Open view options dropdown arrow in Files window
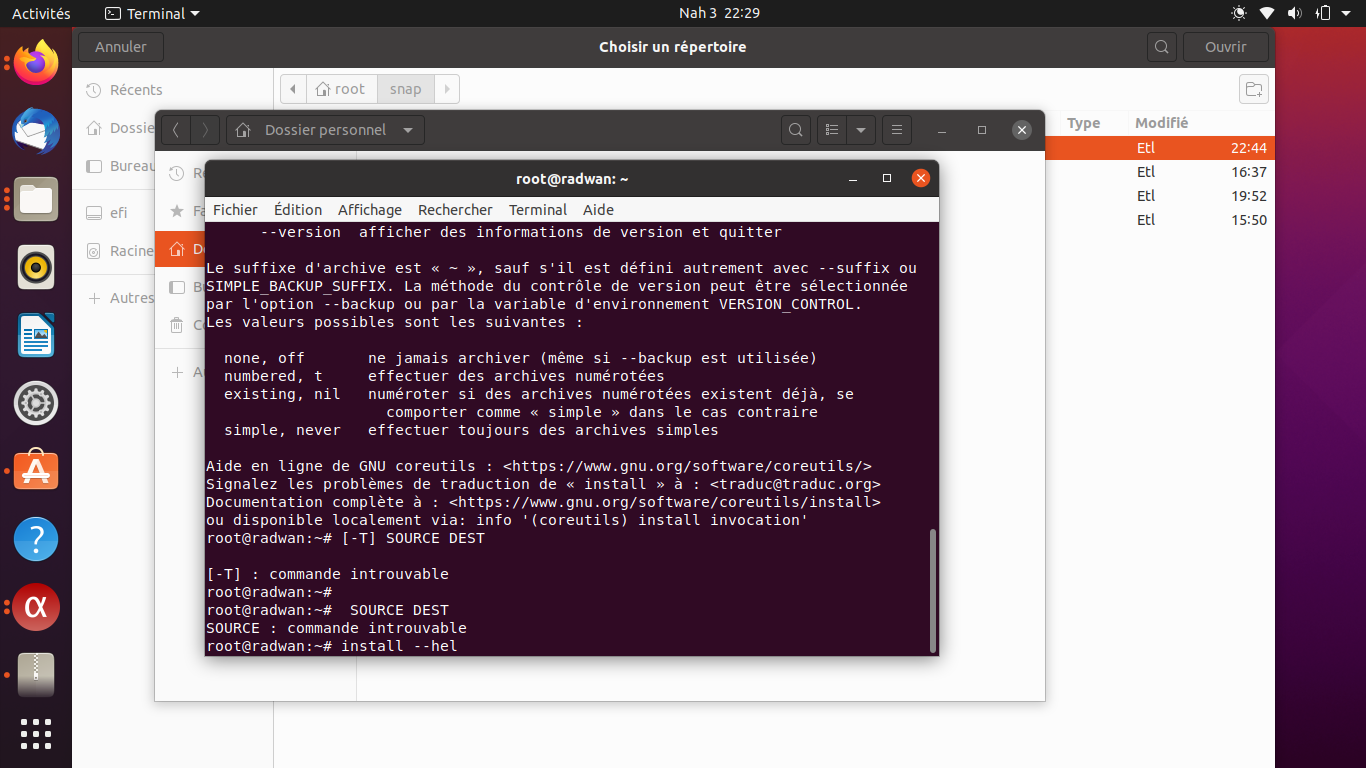Viewport: 1366px width, 768px height. (x=861, y=130)
